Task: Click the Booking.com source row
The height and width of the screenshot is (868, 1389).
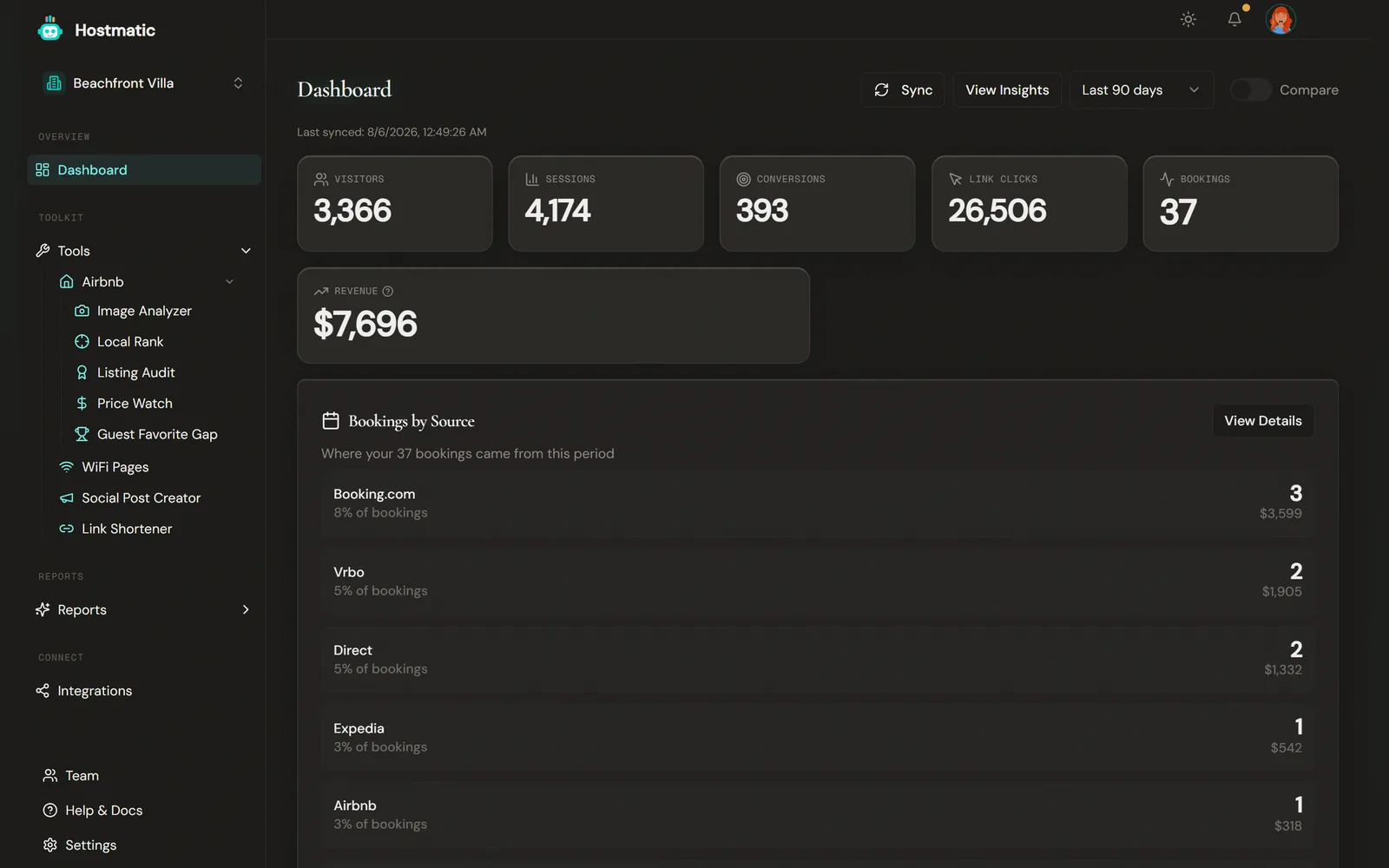Action: tap(817, 503)
